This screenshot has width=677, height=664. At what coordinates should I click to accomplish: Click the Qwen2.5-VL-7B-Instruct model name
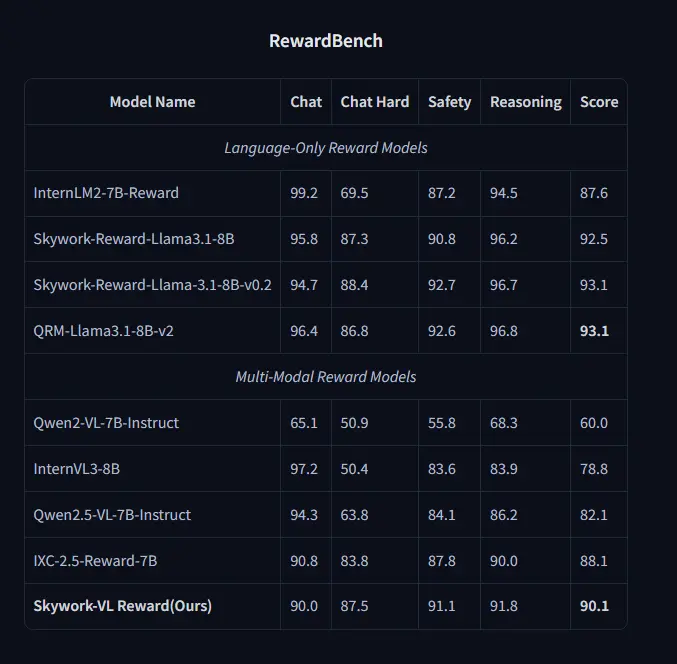(x=112, y=515)
